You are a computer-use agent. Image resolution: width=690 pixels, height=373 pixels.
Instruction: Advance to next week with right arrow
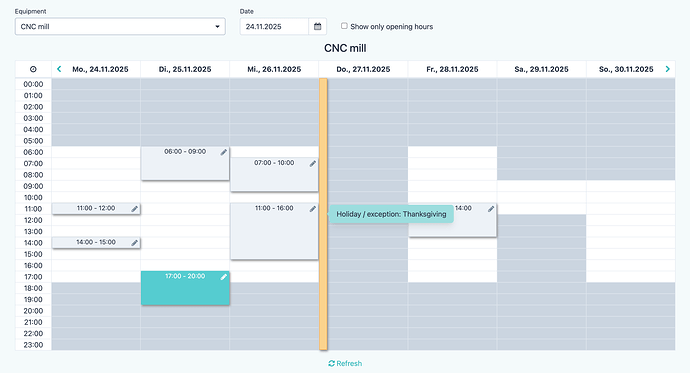[668, 69]
